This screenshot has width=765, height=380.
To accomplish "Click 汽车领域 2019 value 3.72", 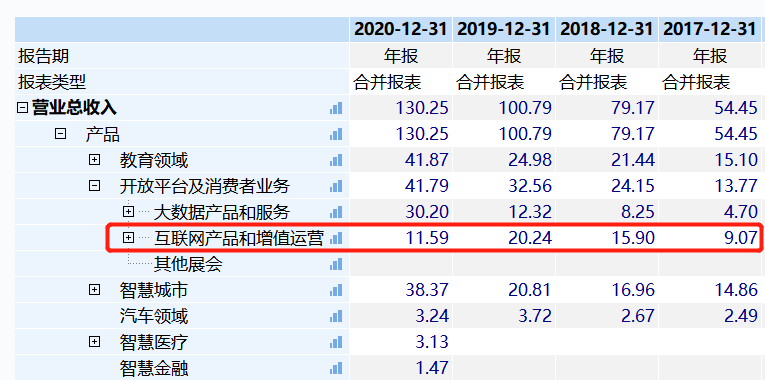I will (x=535, y=316).
